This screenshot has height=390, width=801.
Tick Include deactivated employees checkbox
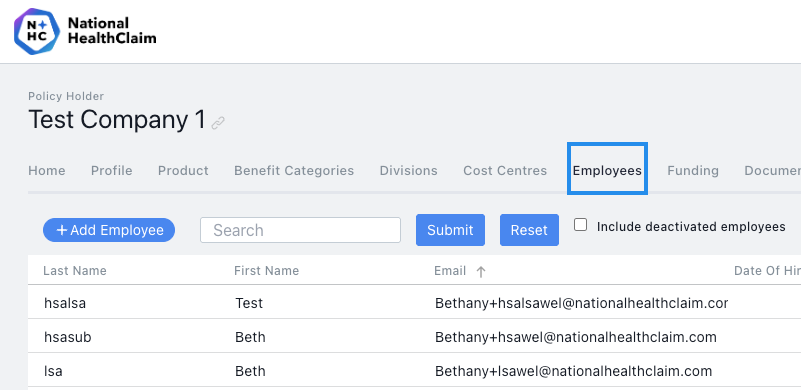click(580, 225)
